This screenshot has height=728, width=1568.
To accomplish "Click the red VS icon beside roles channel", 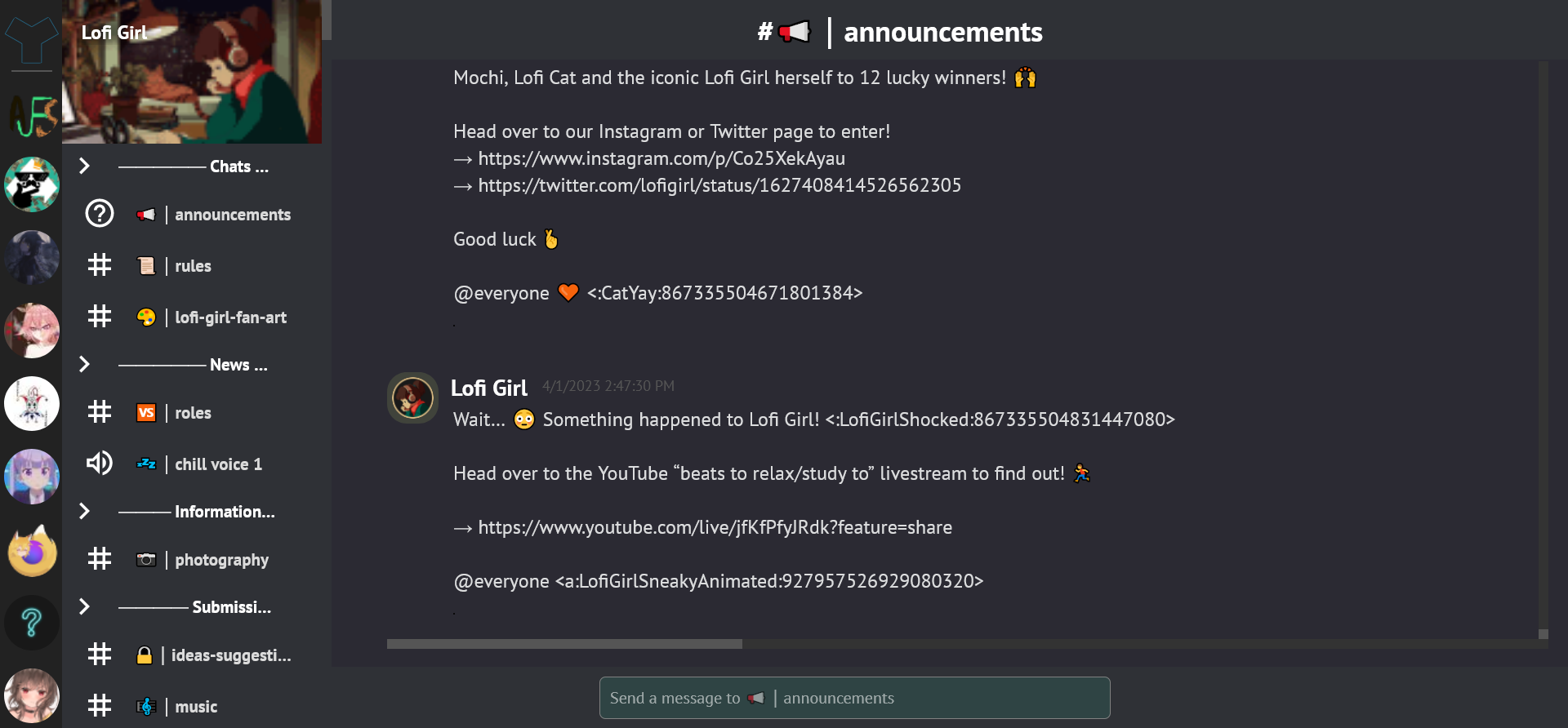I will [x=146, y=413].
